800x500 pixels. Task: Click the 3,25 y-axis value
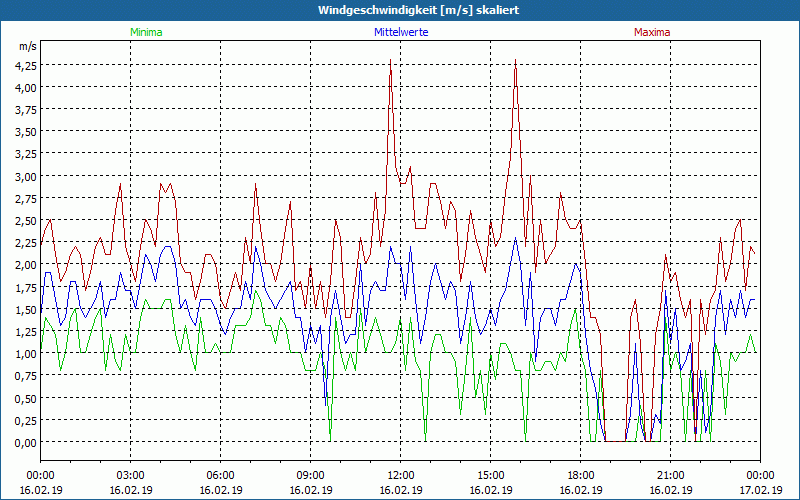(x=26, y=154)
